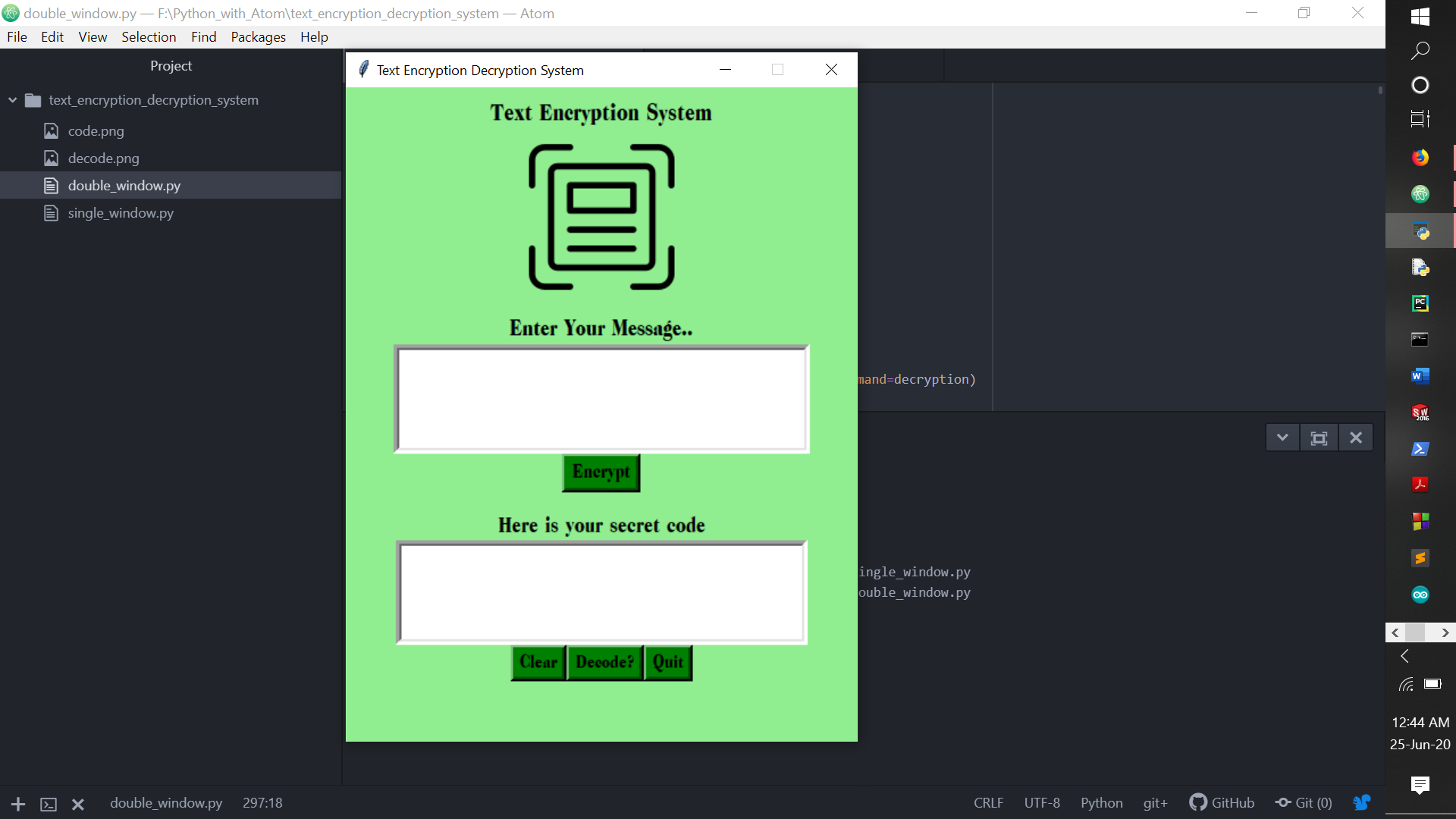
Task: Click the Clear button
Action: tap(538, 662)
